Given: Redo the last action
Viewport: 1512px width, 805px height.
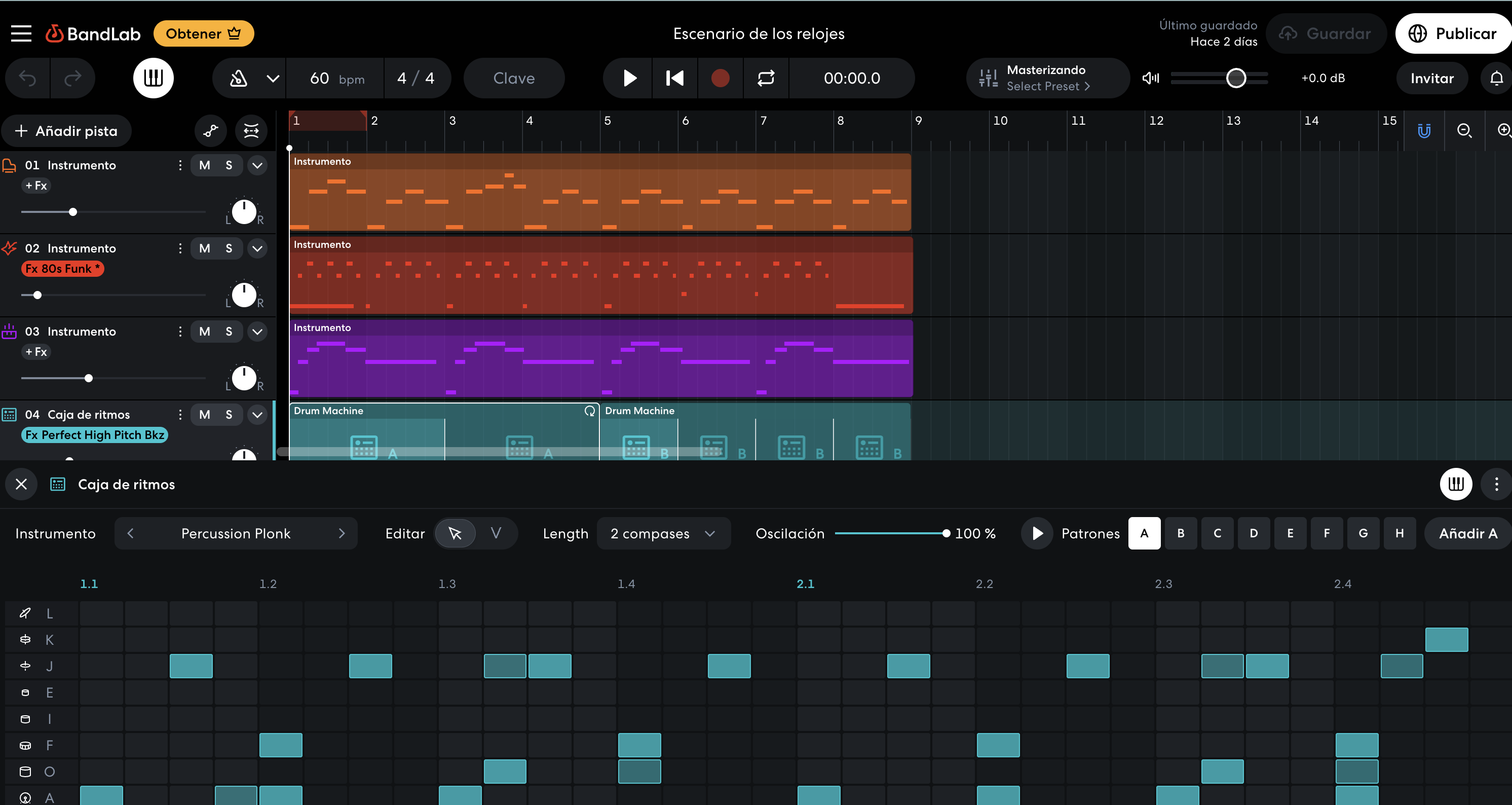Looking at the screenshot, I should pos(73,78).
